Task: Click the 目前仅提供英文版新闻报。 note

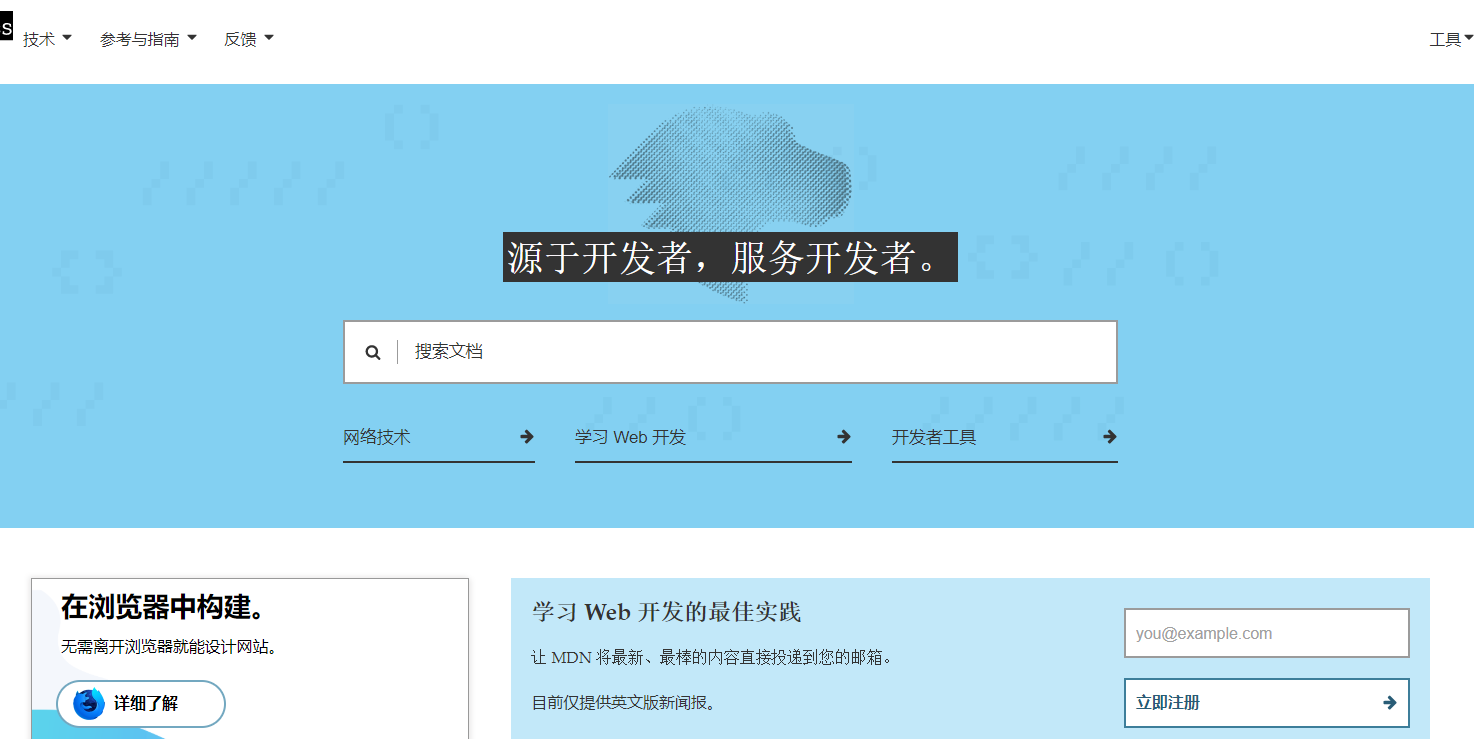Action: (624, 703)
